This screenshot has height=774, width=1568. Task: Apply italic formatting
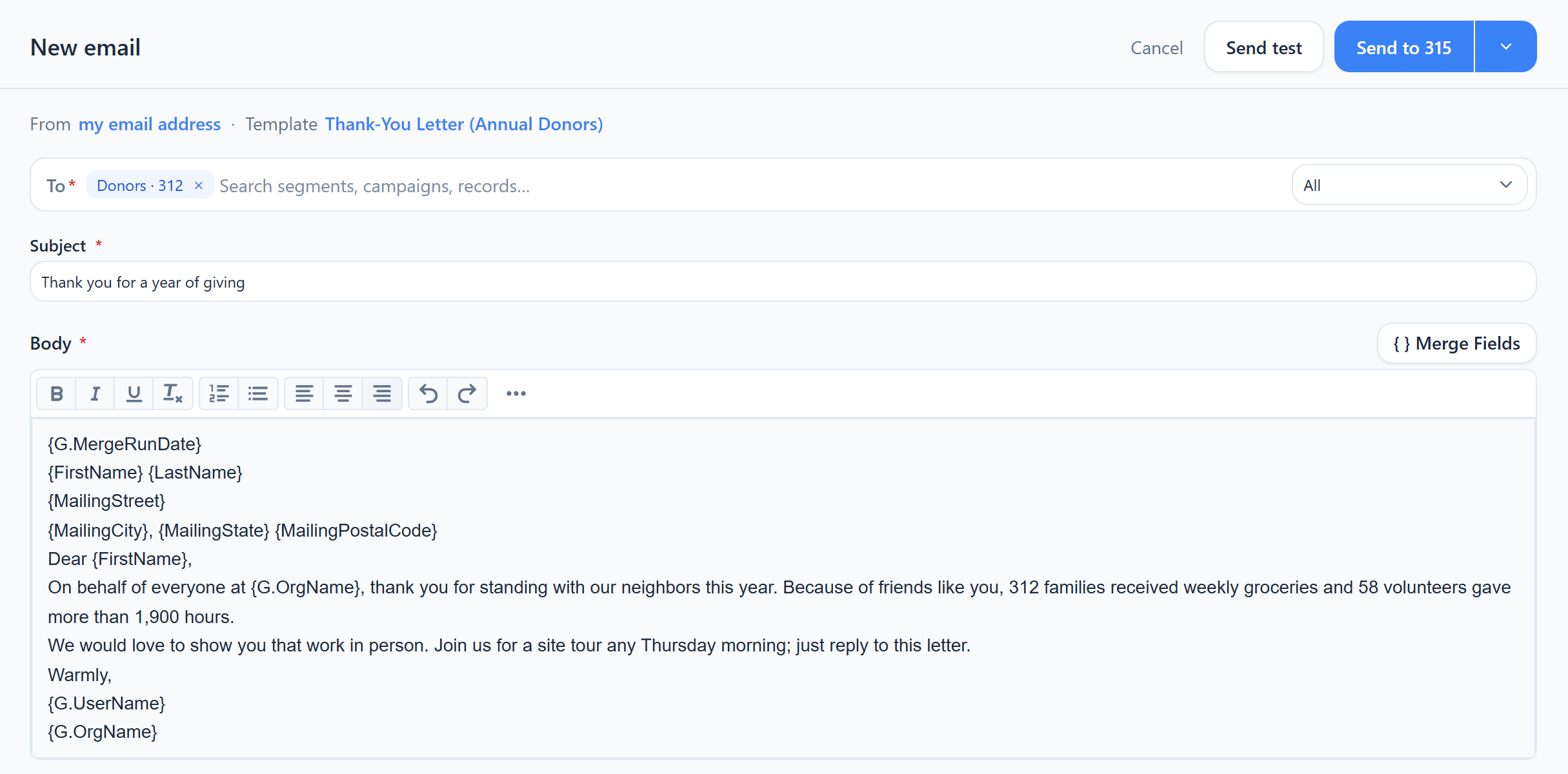pyautogui.click(x=95, y=393)
